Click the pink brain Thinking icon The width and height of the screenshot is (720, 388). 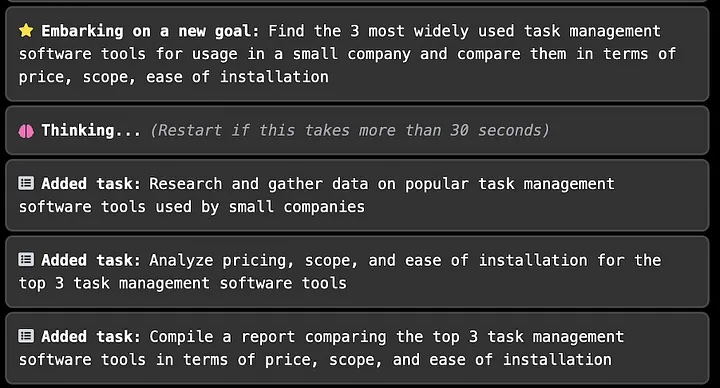point(26,131)
